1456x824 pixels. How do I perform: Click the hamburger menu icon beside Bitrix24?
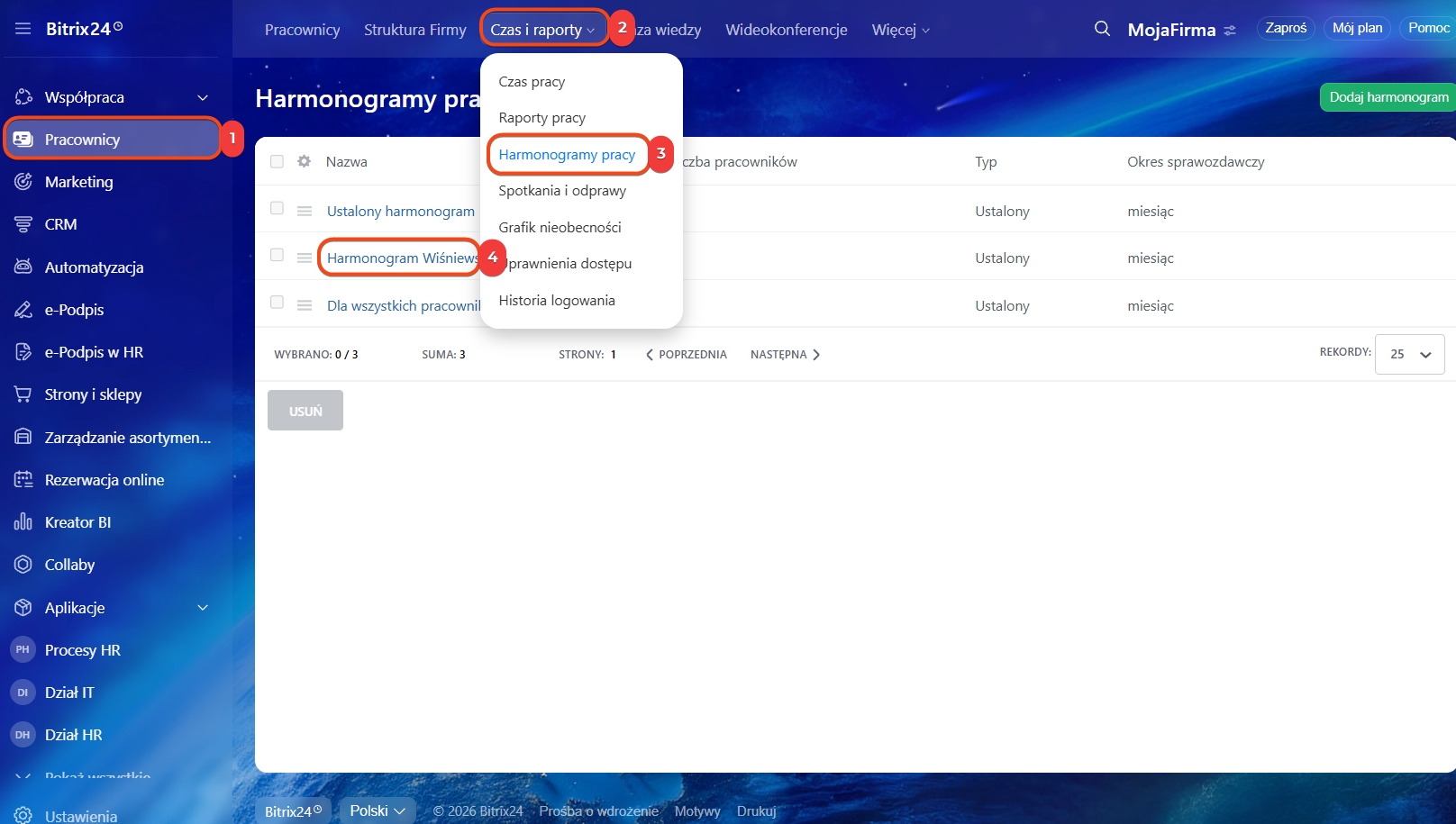click(x=23, y=29)
